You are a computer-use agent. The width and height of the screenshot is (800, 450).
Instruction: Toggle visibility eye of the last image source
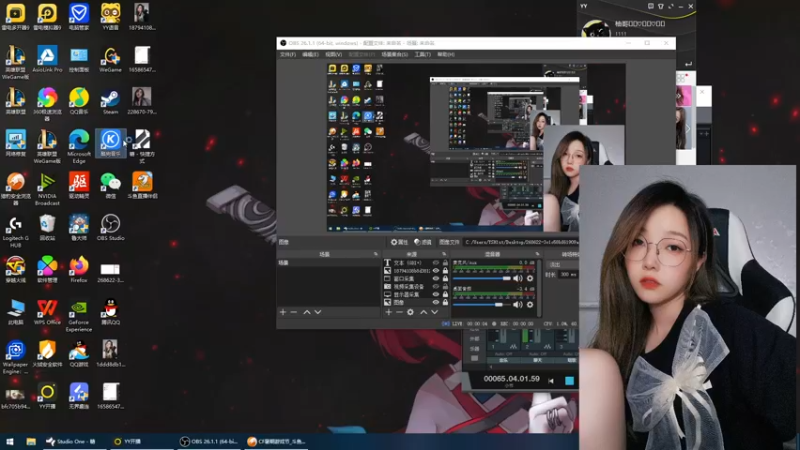tap(436, 303)
